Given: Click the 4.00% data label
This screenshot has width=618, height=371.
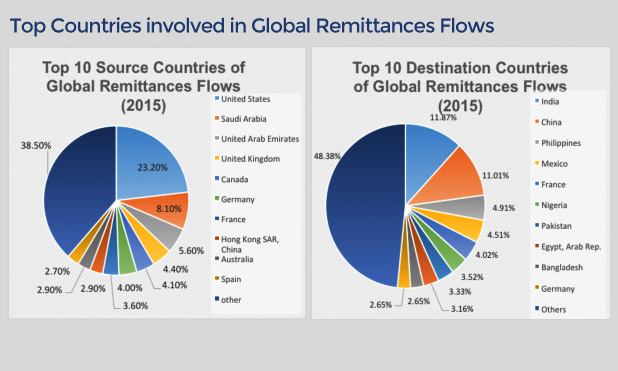Looking at the screenshot, I should 130,288.
